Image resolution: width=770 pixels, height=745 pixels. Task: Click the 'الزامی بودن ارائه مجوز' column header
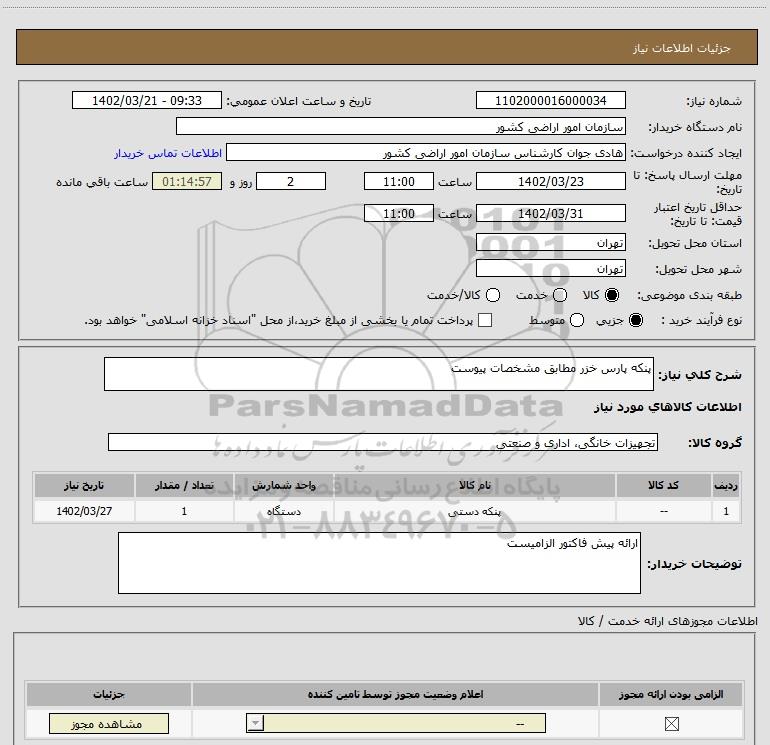pos(671,694)
